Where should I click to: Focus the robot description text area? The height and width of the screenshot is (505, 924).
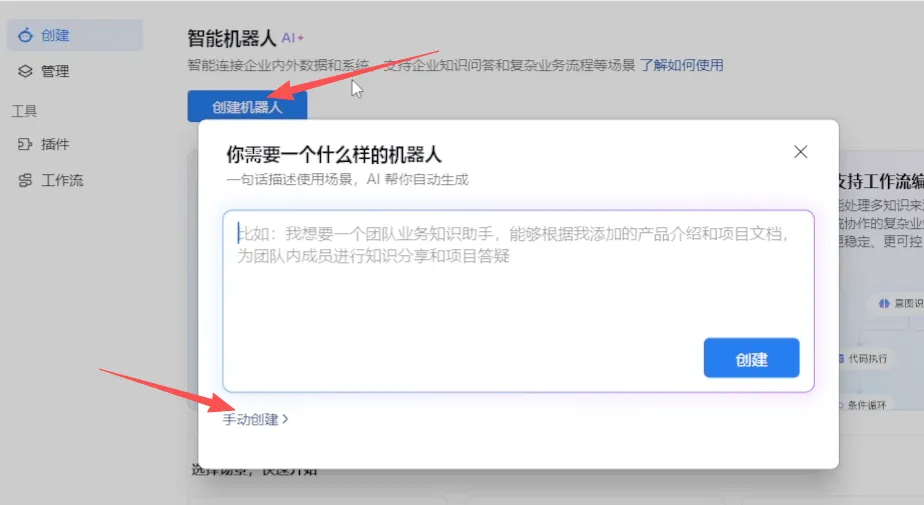519,301
